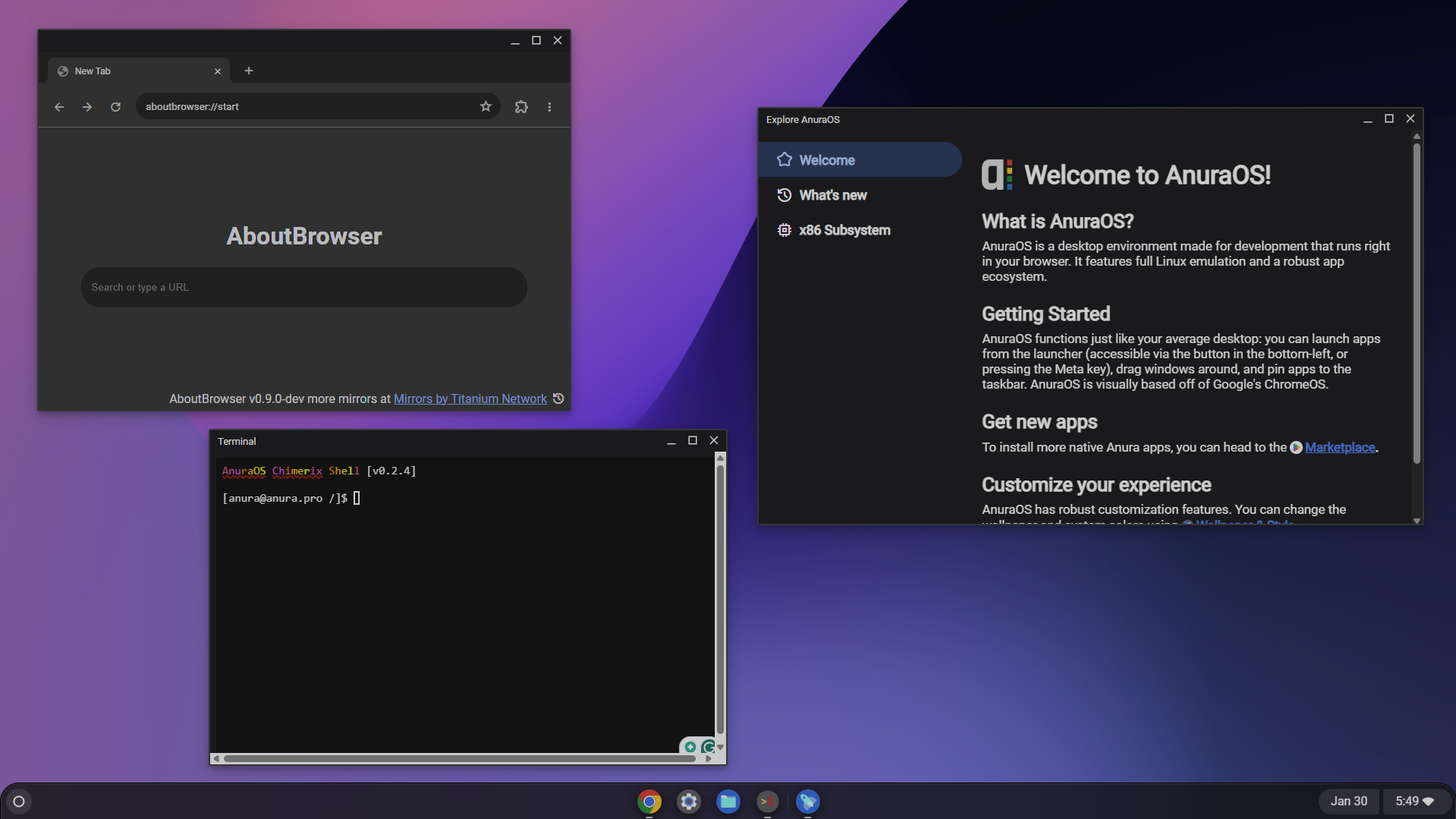The width and height of the screenshot is (1456, 819).
Task: Open the x86 Subsystem section
Action: [x=844, y=230]
